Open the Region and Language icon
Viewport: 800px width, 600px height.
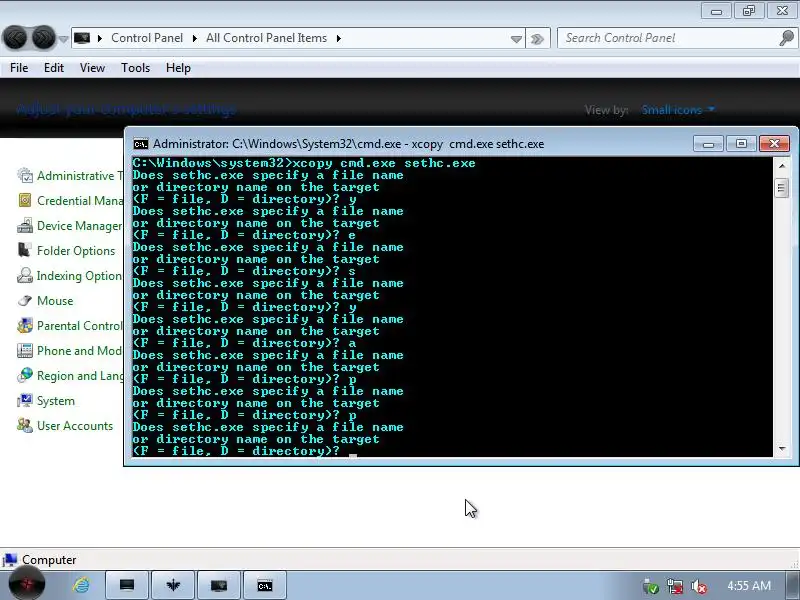pyautogui.click(x=24, y=376)
